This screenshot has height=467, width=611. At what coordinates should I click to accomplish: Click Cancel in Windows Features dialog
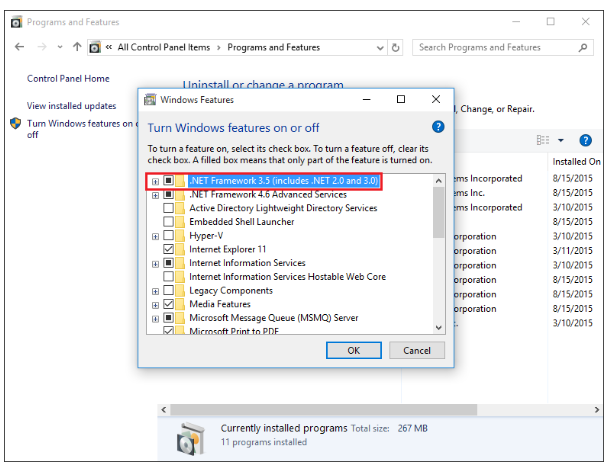coord(417,350)
